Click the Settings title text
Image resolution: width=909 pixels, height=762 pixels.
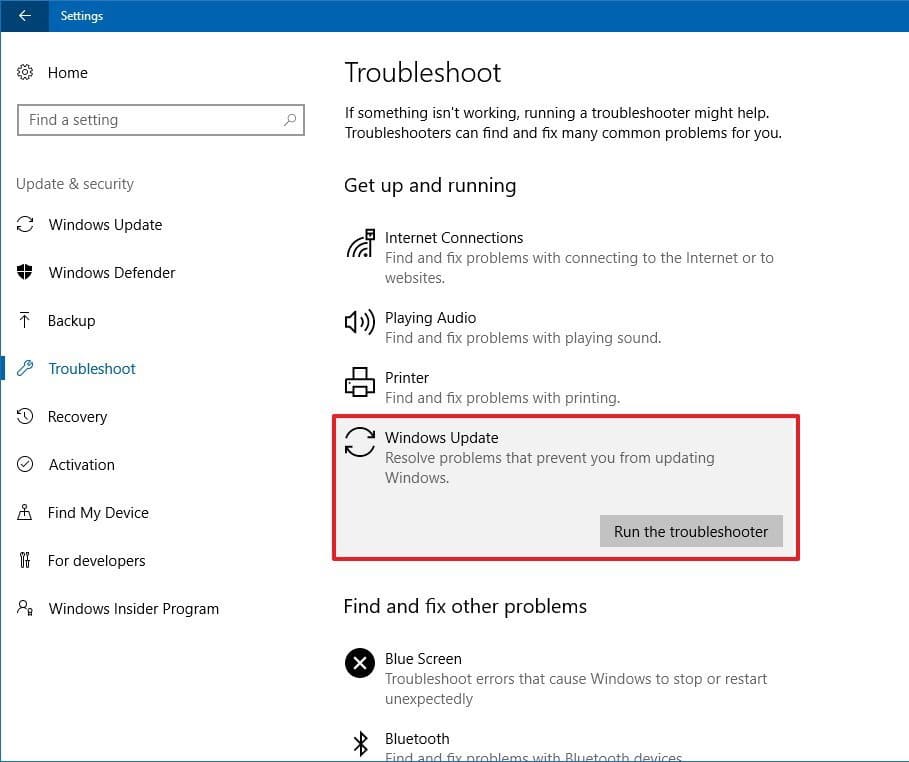pos(82,16)
